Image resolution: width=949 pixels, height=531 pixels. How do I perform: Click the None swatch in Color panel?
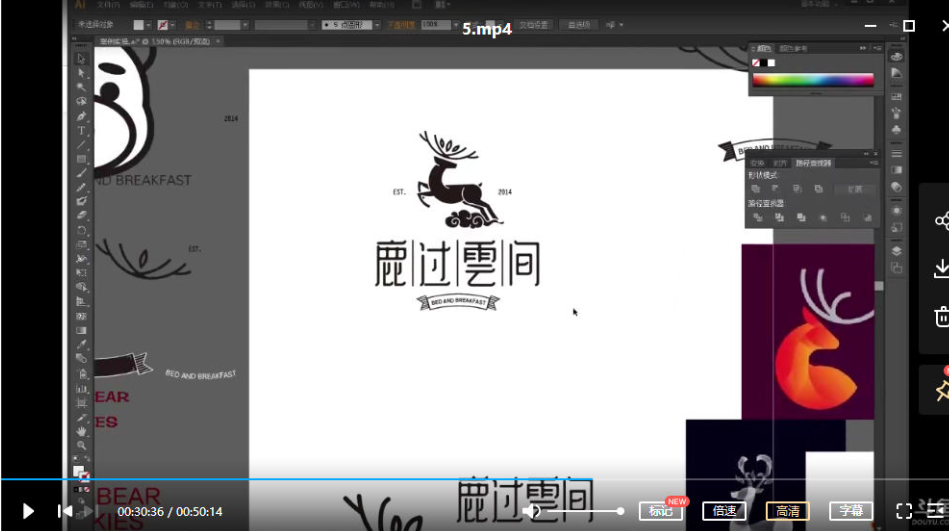(756, 63)
